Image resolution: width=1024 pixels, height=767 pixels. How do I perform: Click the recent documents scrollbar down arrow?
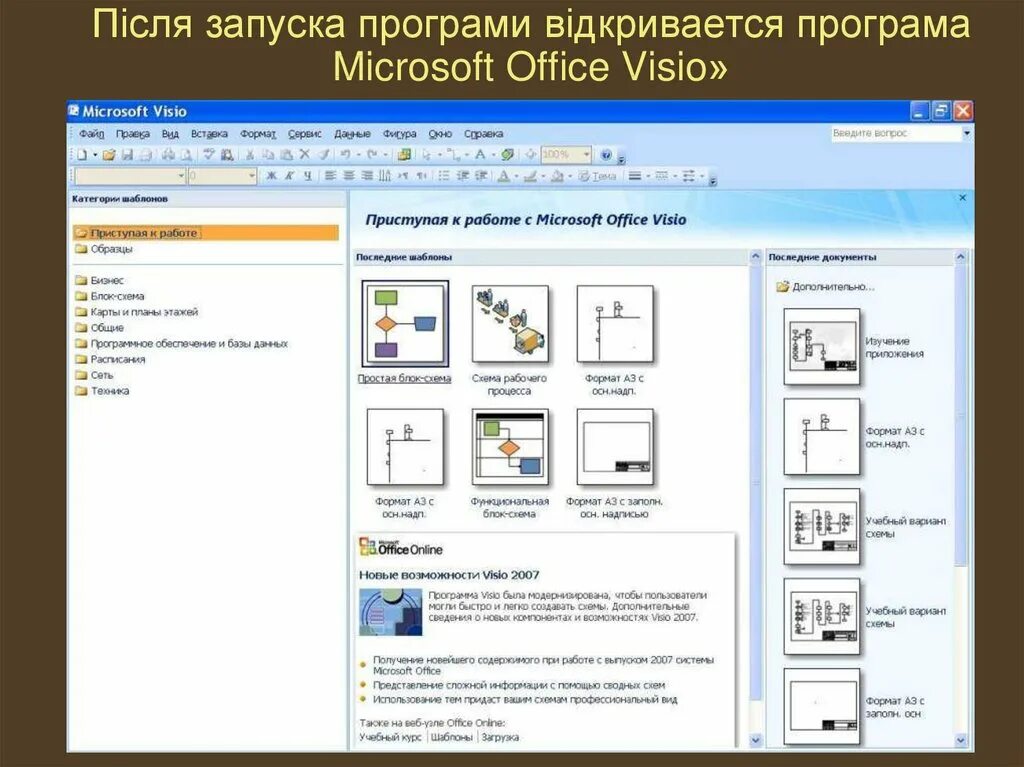point(961,740)
